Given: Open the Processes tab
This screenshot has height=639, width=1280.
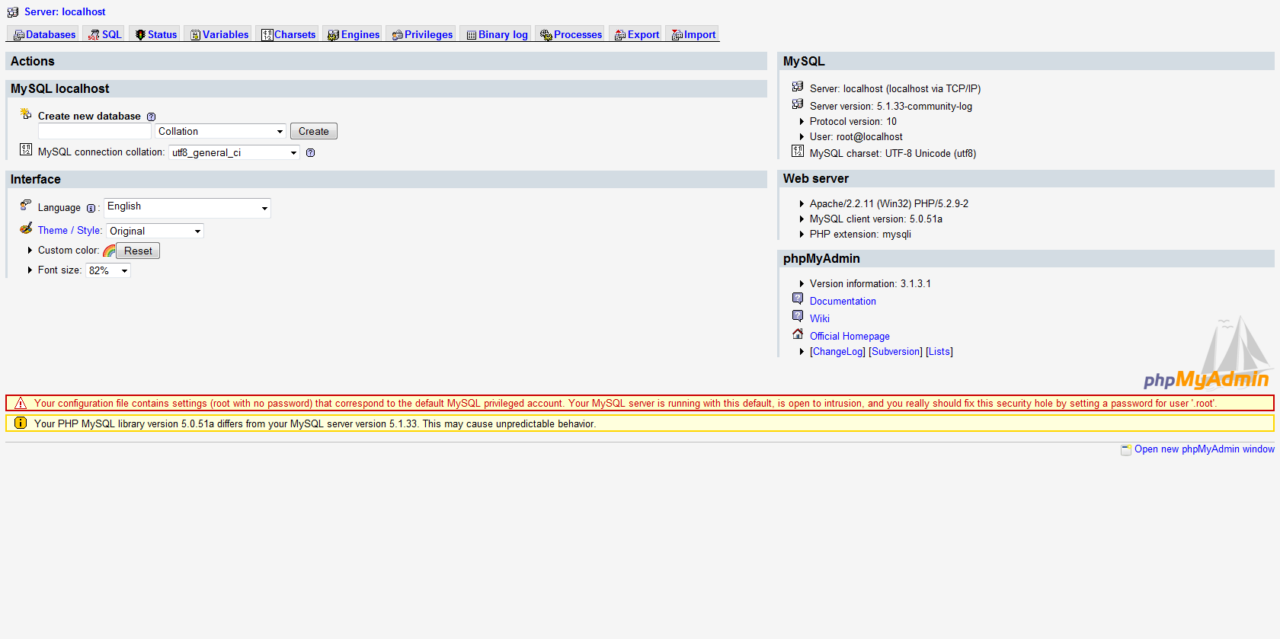Looking at the screenshot, I should pyautogui.click(x=570, y=34).
